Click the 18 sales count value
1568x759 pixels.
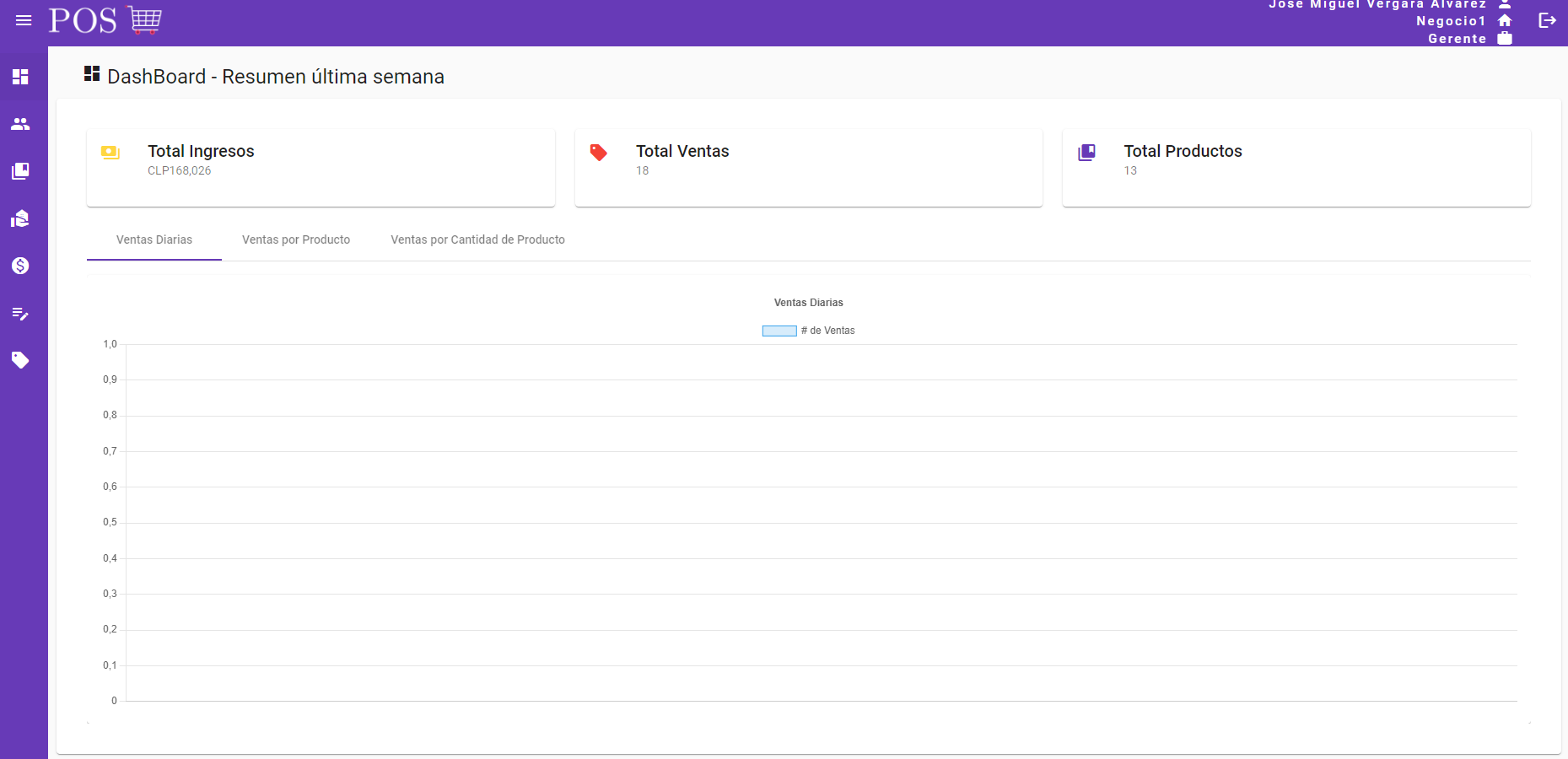tap(643, 170)
